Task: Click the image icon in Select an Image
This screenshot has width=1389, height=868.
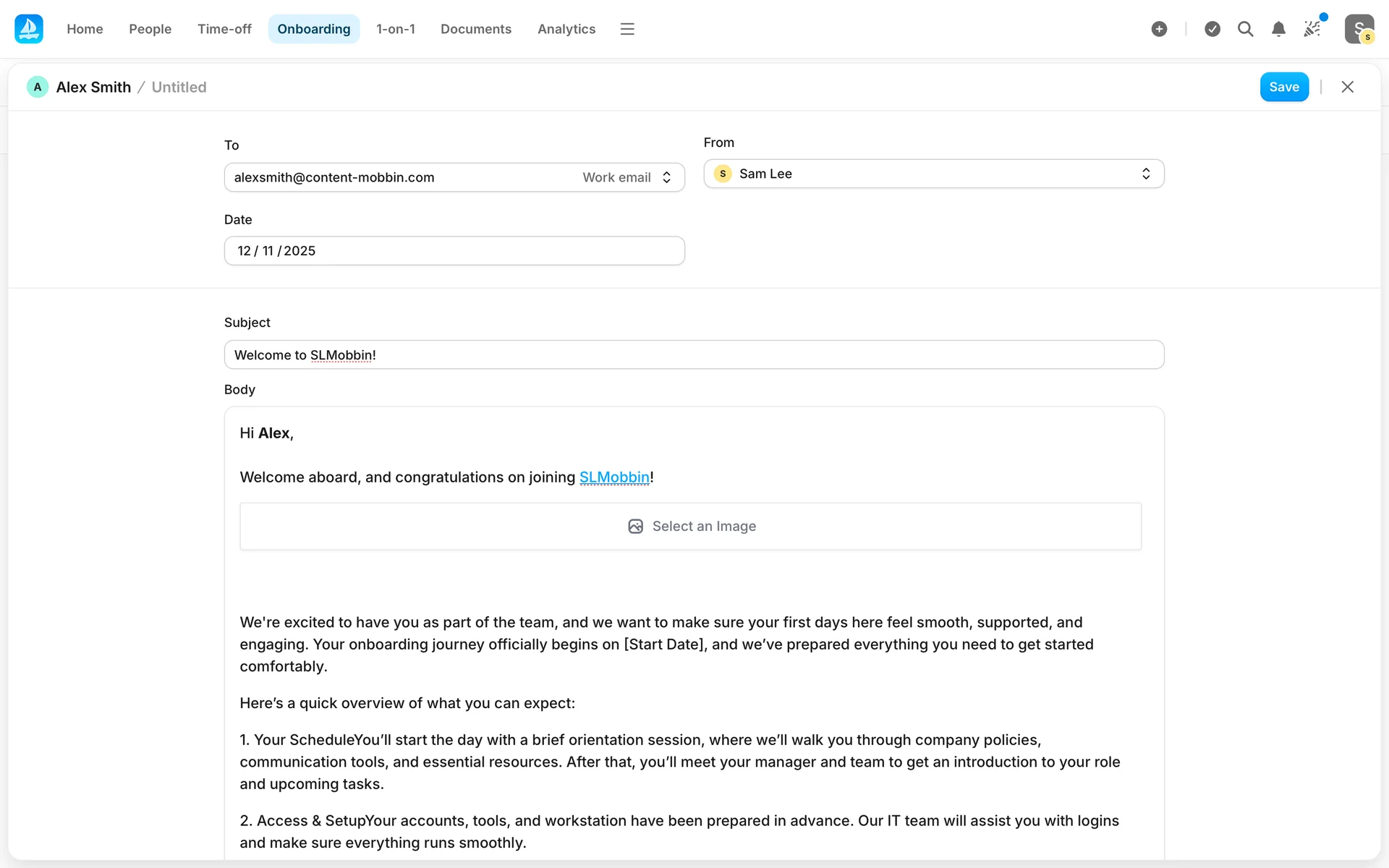Action: [x=635, y=527]
